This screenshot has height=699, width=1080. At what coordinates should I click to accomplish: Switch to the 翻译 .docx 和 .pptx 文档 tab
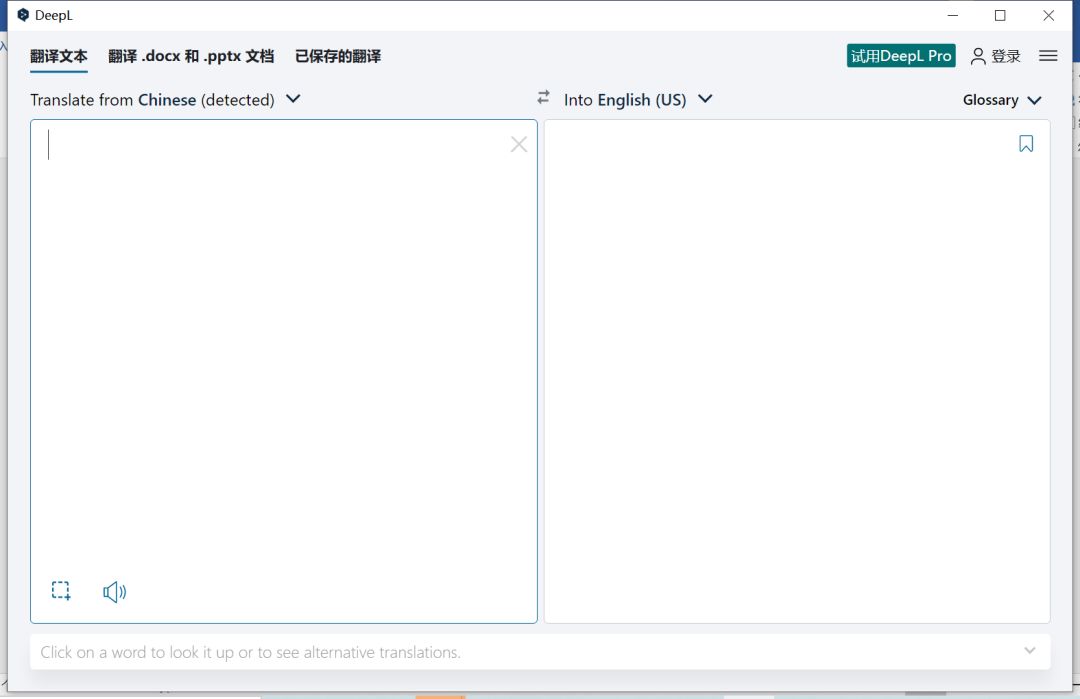[x=190, y=56]
